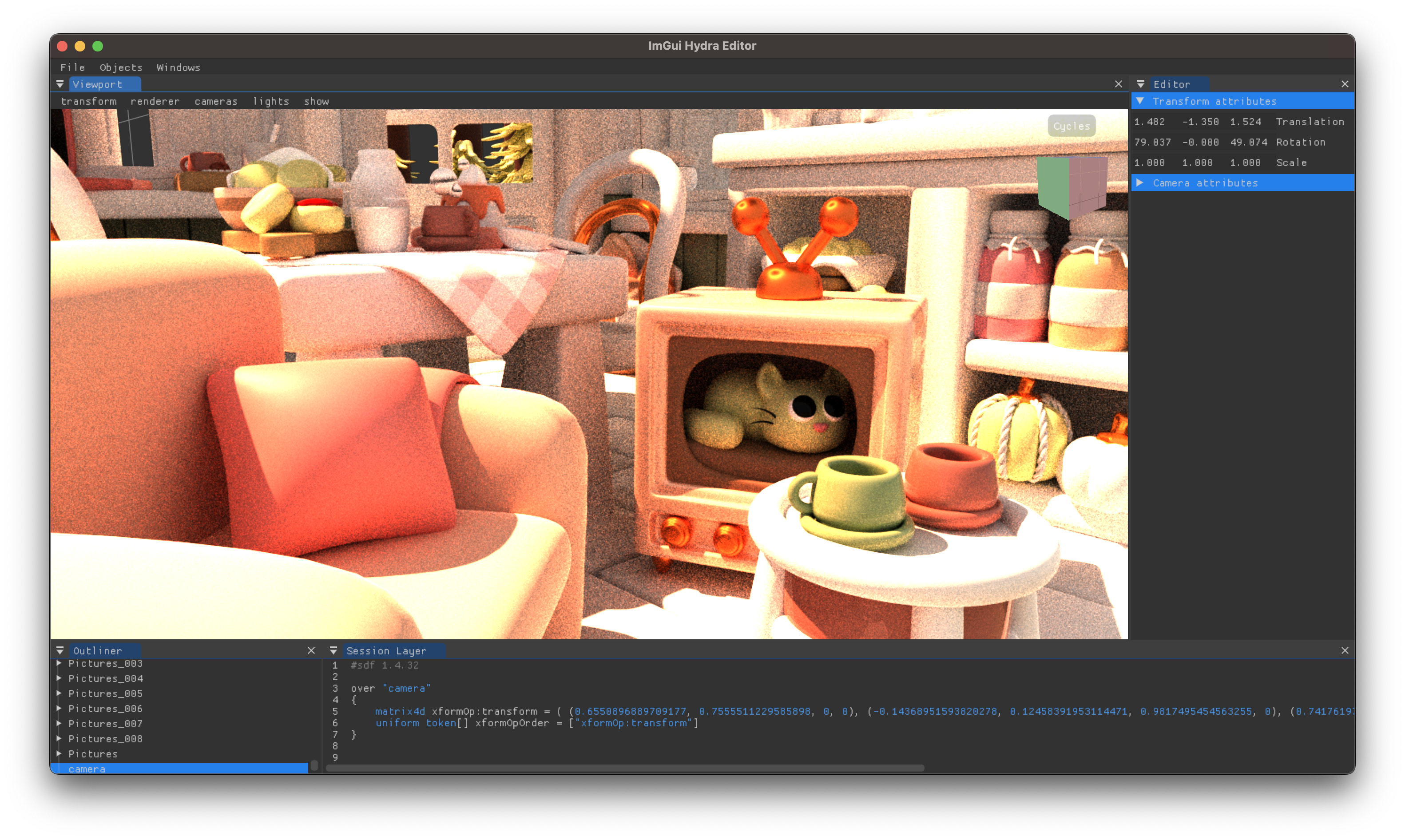Image resolution: width=1405 pixels, height=840 pixels.
Task: Collapse the Transform attributes panel
Action: point(1140,100)
